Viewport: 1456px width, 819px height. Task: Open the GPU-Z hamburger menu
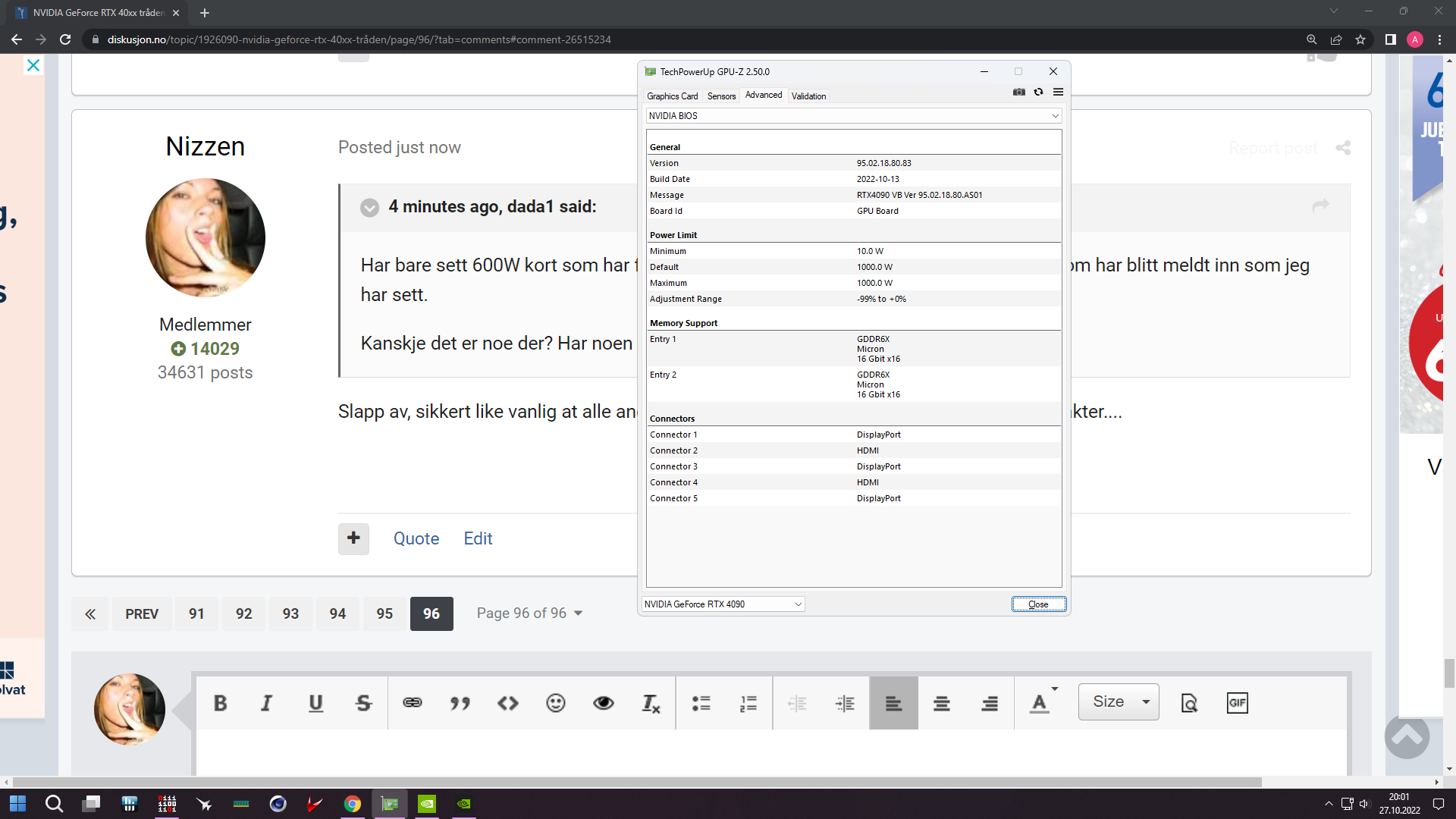[x=1058, y=92]
